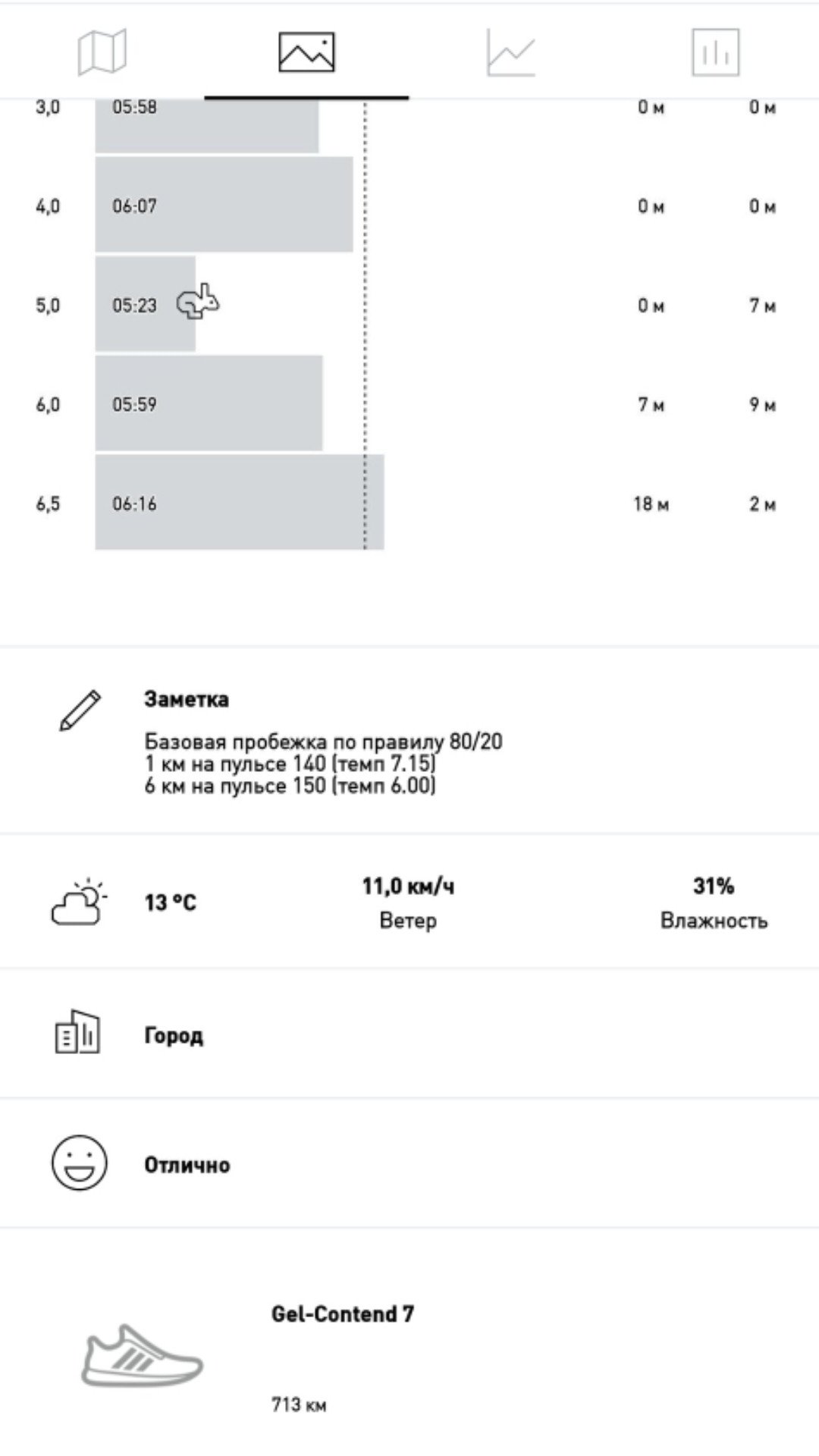
Task: Open the bar chart statistics tab
Action: [715, 52]
